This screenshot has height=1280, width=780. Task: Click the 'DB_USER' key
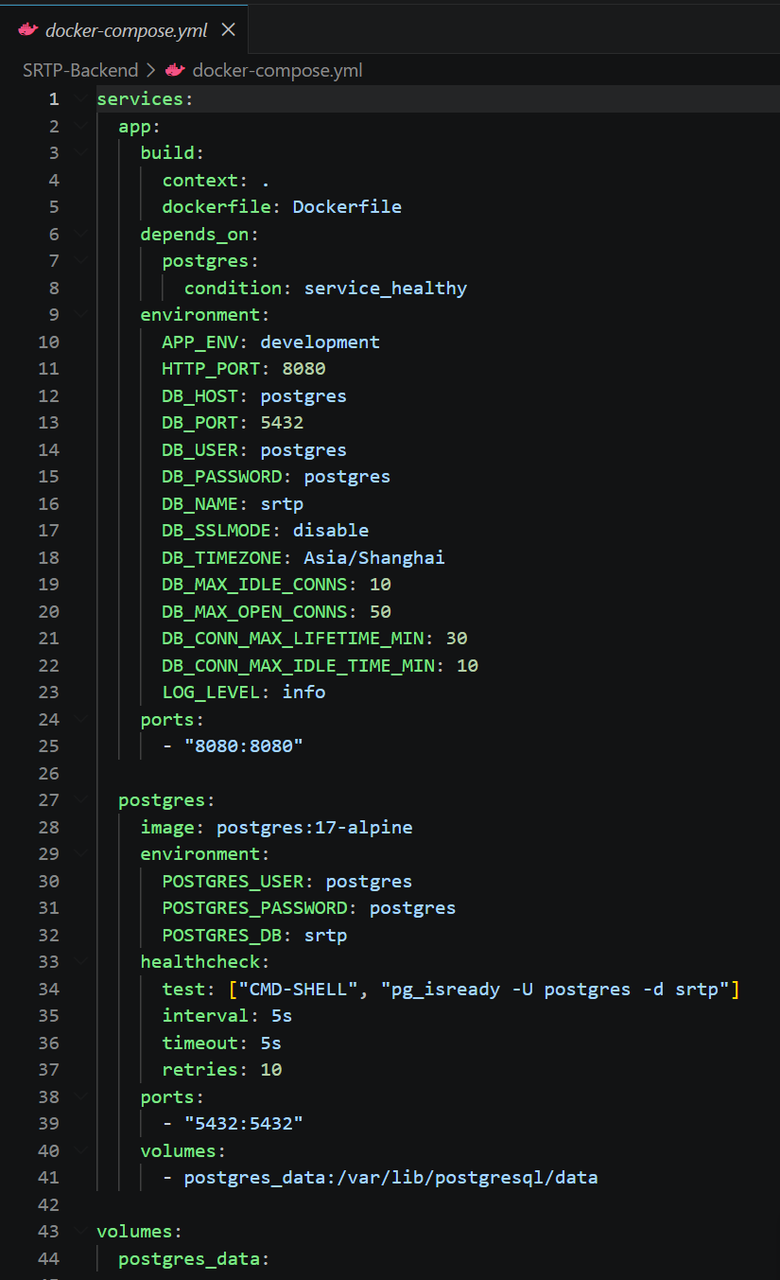pyautogui.click(x=200, y=450)
